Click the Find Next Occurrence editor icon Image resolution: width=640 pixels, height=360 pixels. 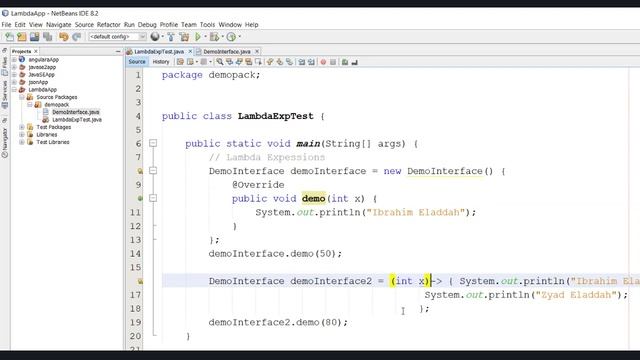point(239,62)
